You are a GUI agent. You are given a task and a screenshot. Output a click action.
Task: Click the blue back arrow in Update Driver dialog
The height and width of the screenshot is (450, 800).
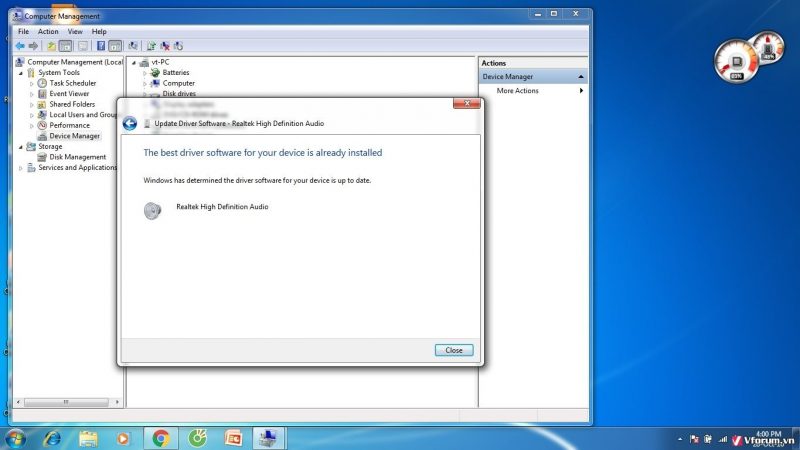130,123
